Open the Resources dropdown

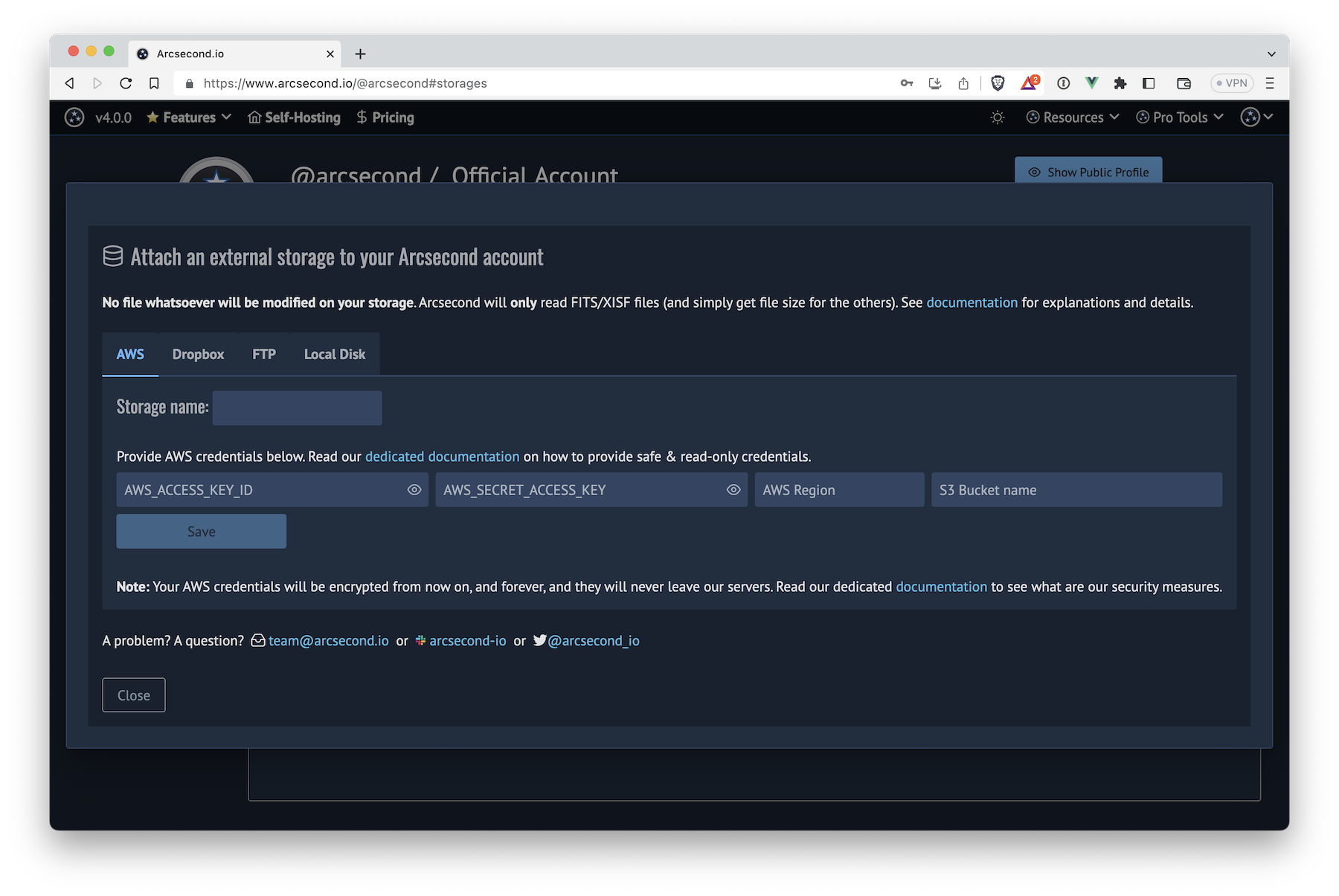[x=1072, y=117]
